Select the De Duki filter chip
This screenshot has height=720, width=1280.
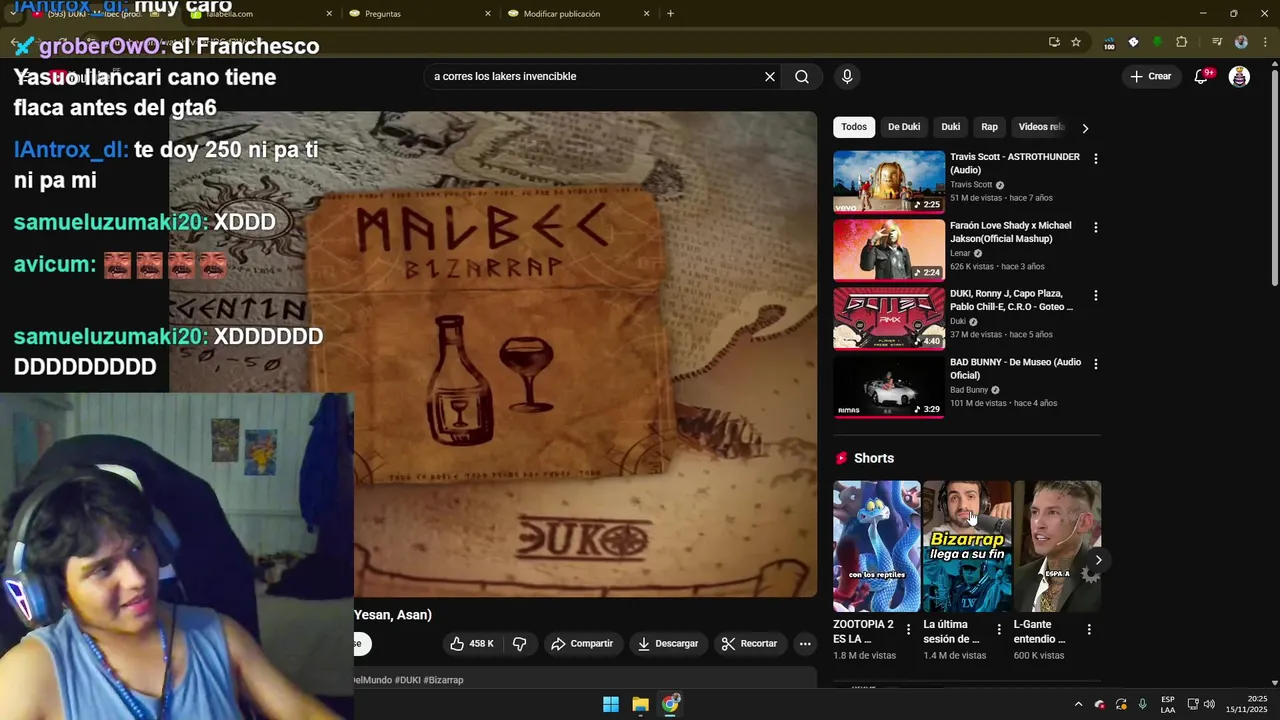coord(904,127)
